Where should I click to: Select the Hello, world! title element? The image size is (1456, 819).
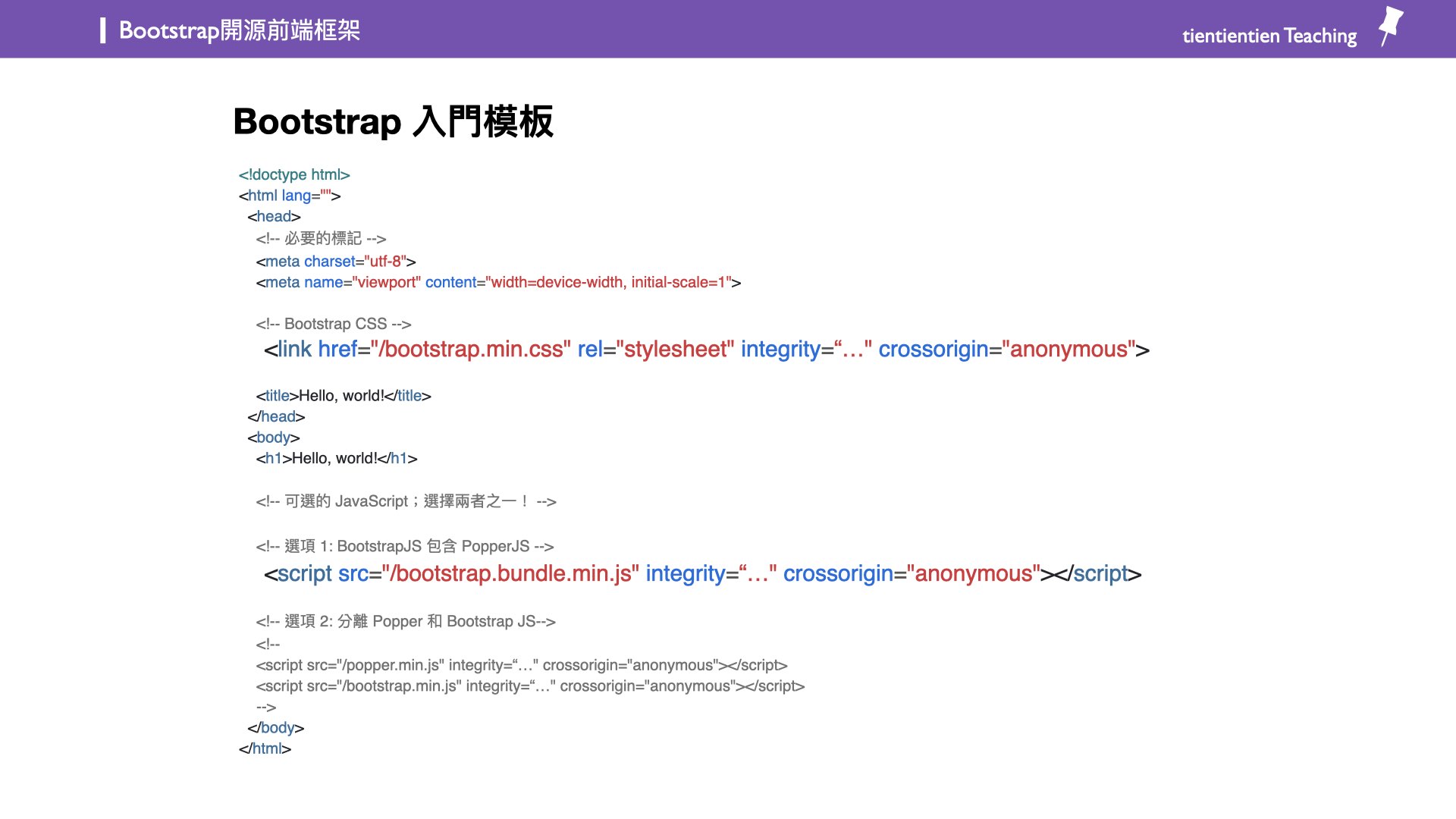pyautogui.click(x=345, y=395)
